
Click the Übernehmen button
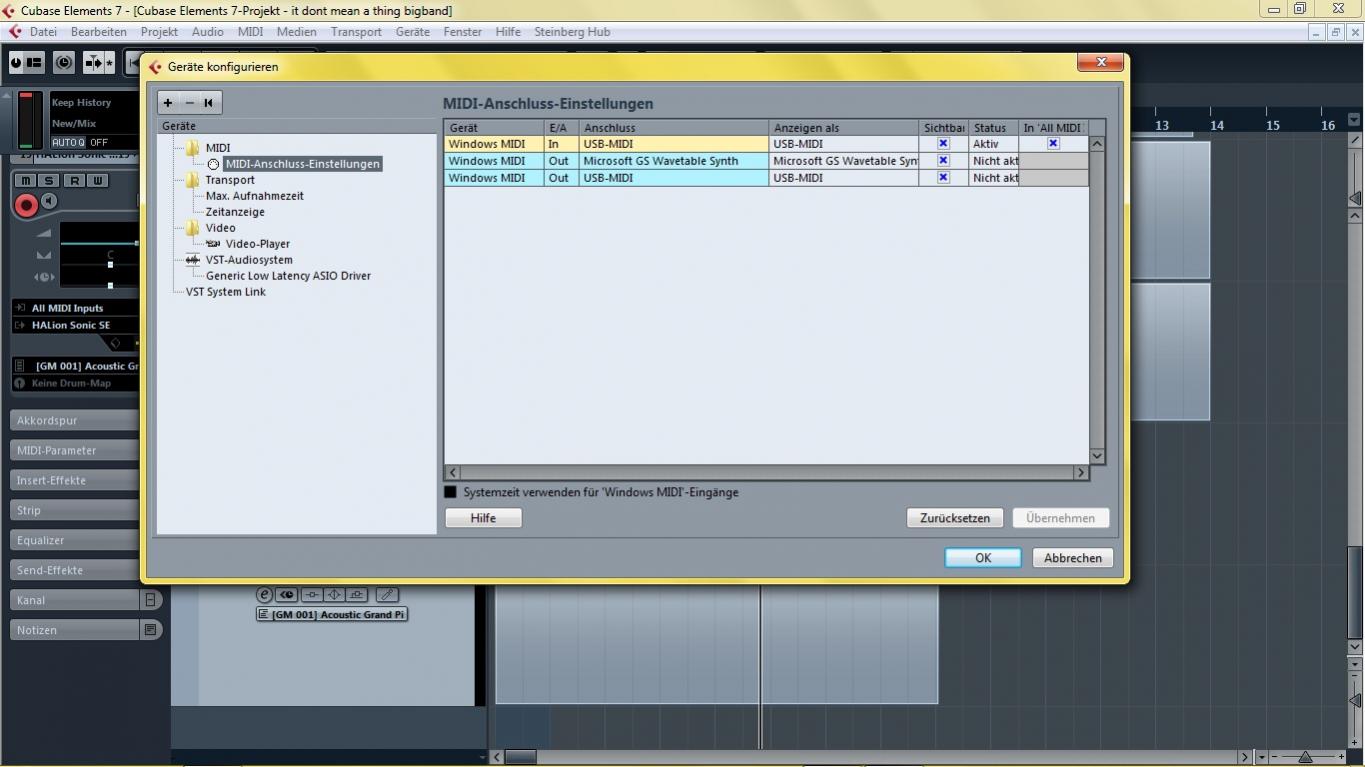tap(1060, 518)
